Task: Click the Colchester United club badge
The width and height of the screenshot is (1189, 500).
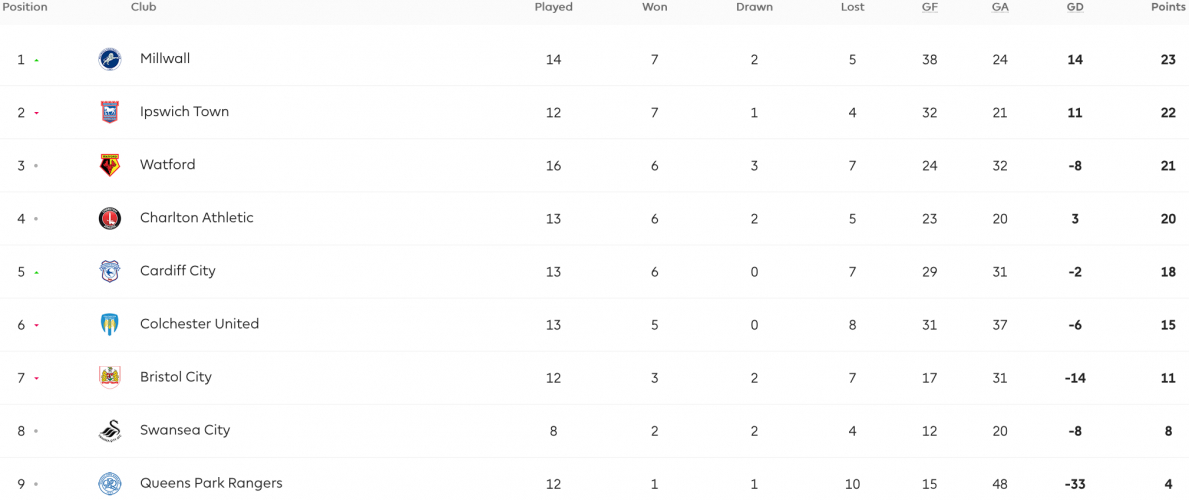Action: pyautogui.click(x=109, y=325)
